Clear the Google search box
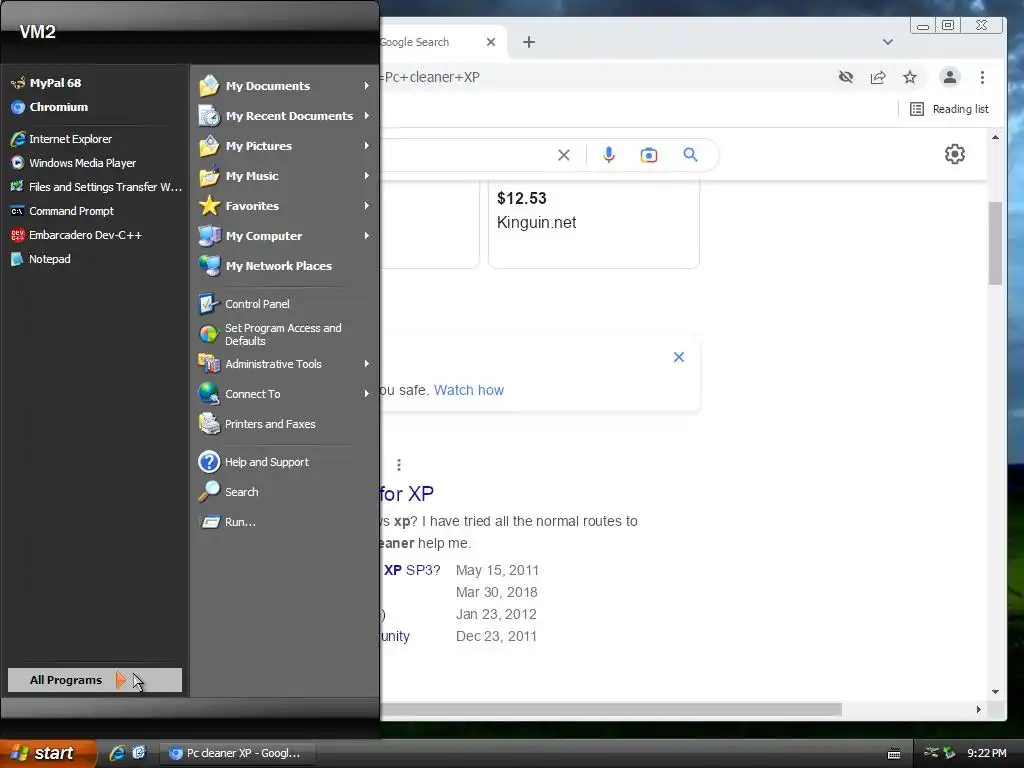 [x=564, y=155]
